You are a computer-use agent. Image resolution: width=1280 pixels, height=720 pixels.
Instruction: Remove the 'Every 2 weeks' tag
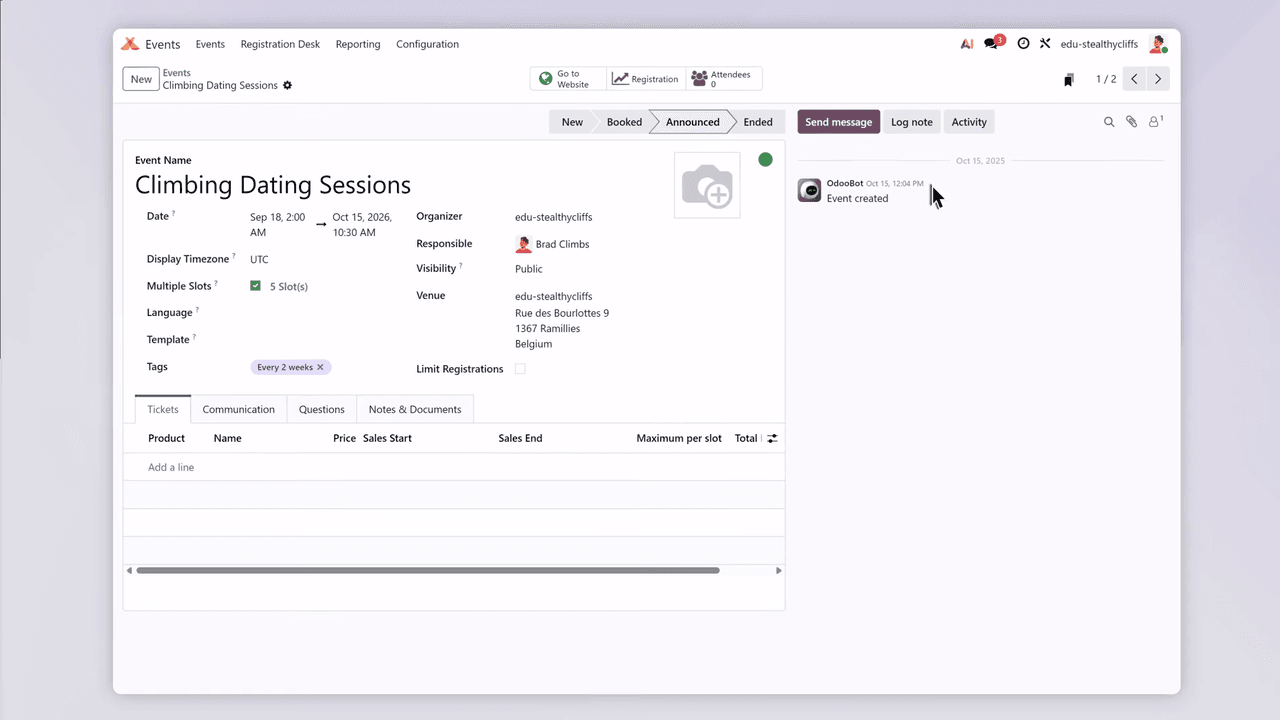tap(320, 367)
